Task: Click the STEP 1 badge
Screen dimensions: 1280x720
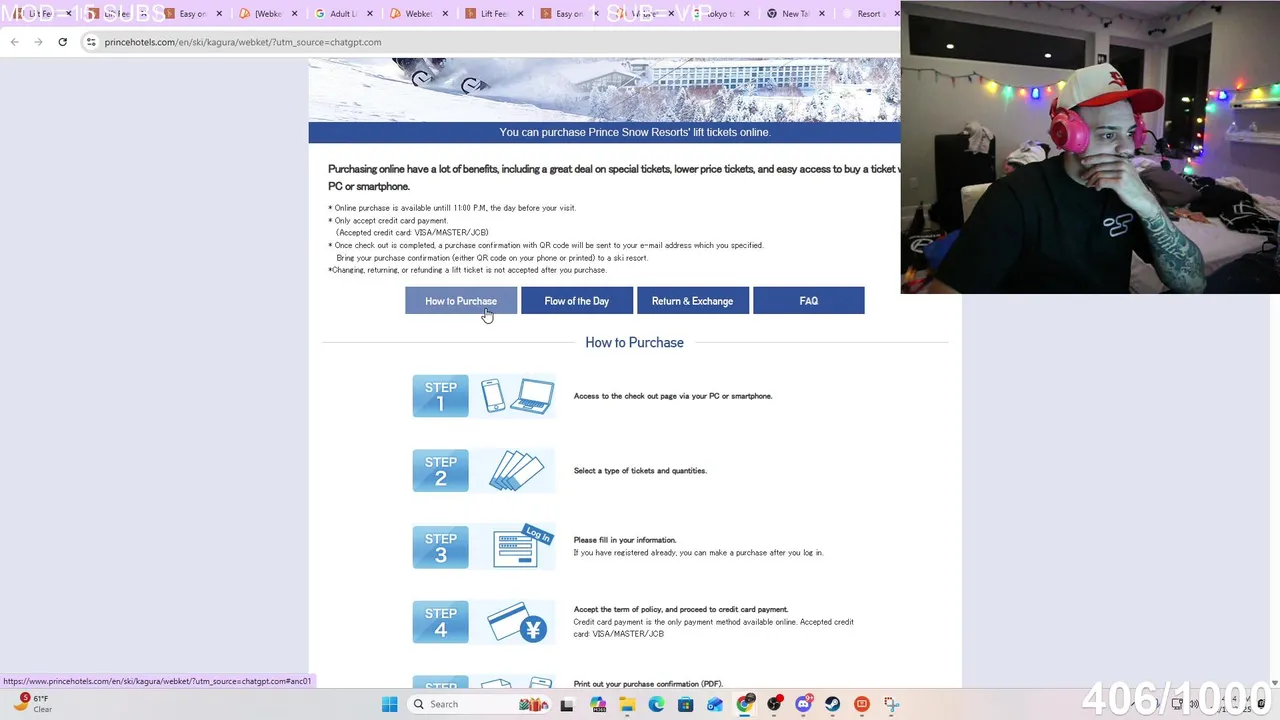Action: pos(440,396)
